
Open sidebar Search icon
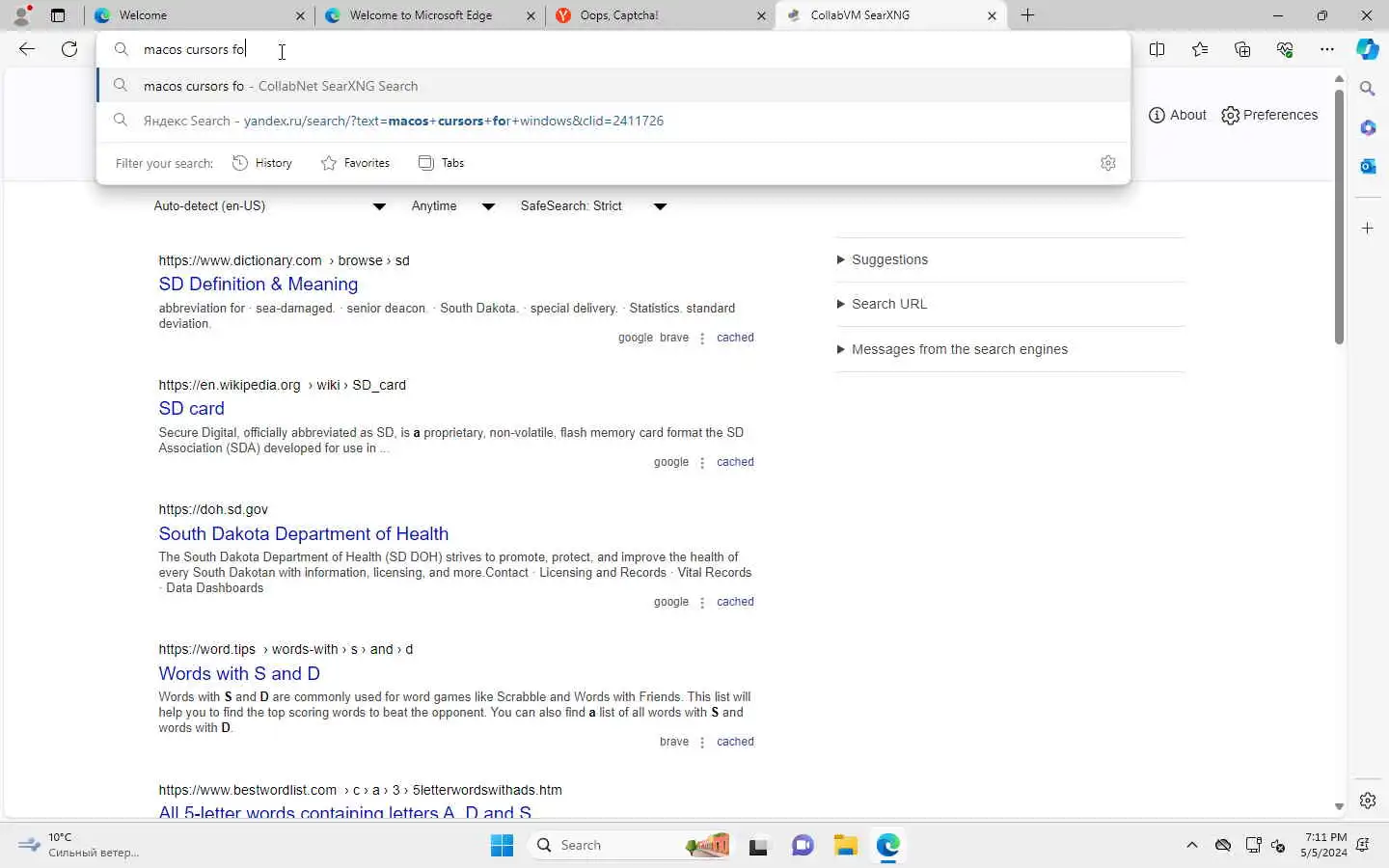(1368, 89)
